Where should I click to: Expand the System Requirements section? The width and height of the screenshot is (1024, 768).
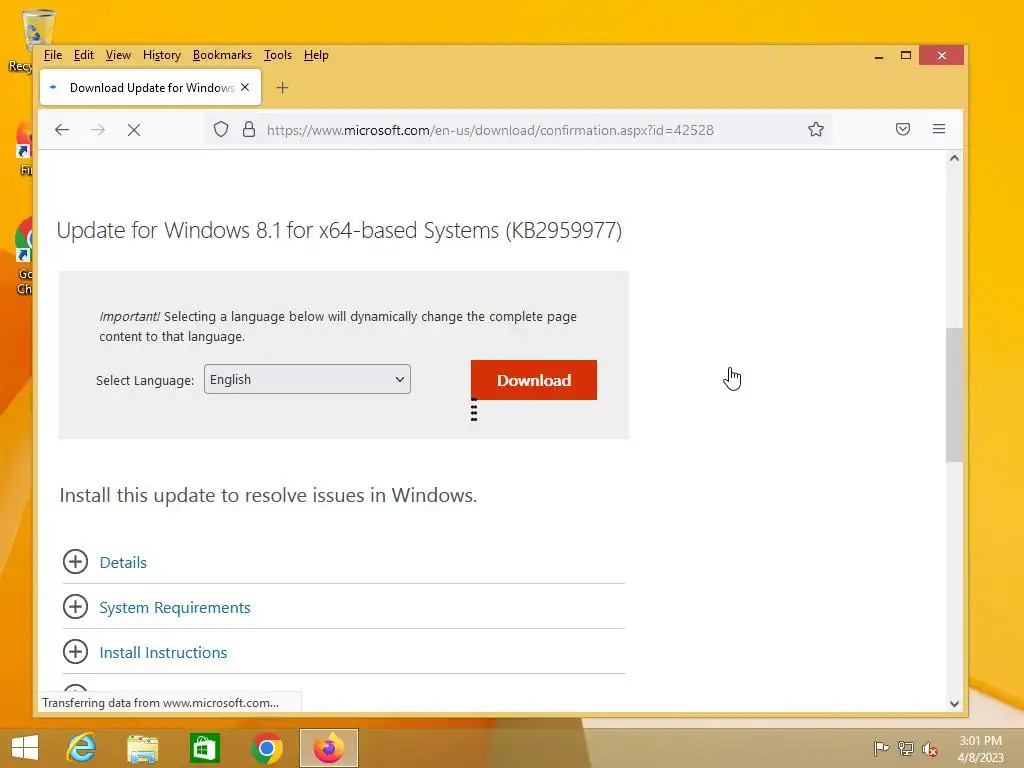pos(75,607)
